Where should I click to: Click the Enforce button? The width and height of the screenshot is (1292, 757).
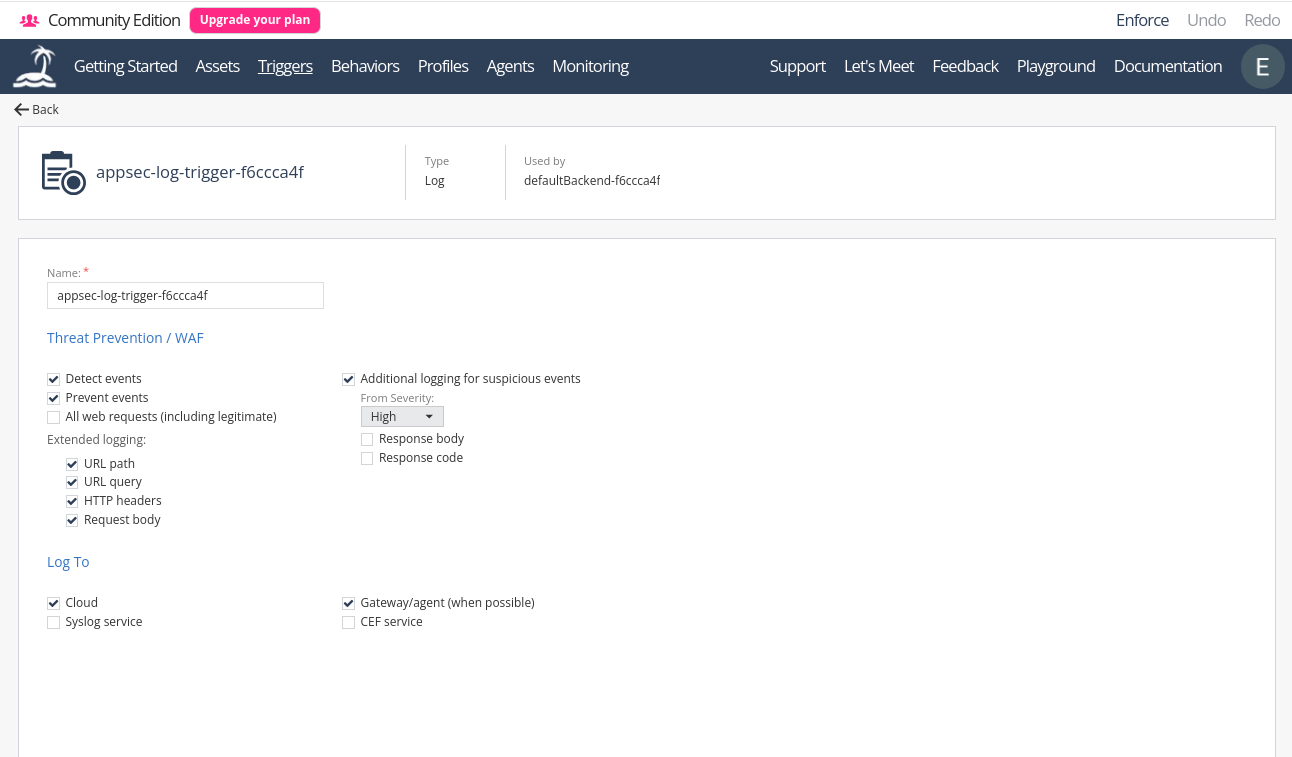pyautogui.click(x=1142, y=20)
